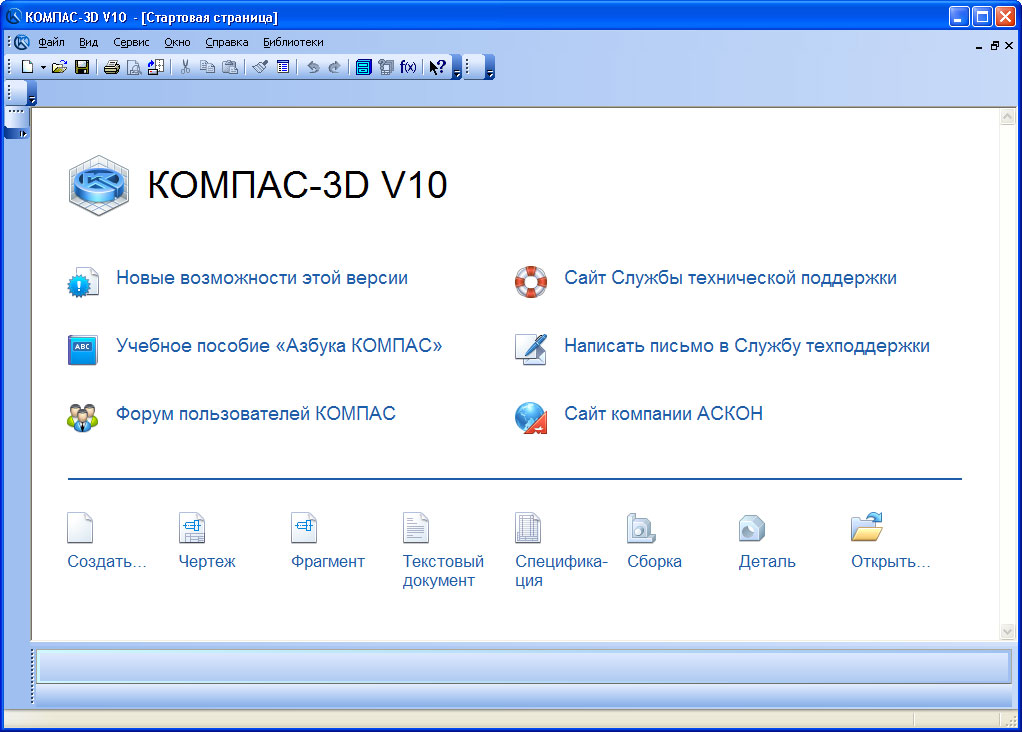Open the Сервис menu

pyautogui.click(x=131, y=42)
